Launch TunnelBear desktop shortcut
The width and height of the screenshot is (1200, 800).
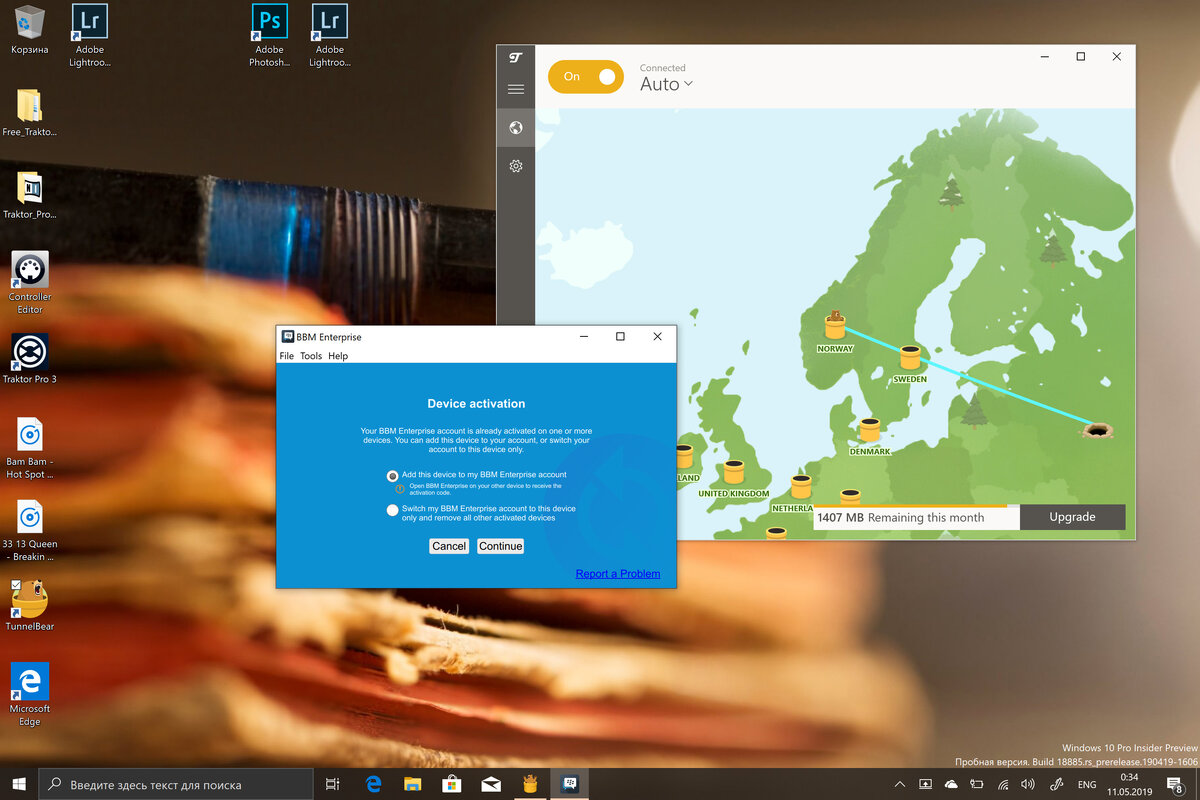pos(30,605)
